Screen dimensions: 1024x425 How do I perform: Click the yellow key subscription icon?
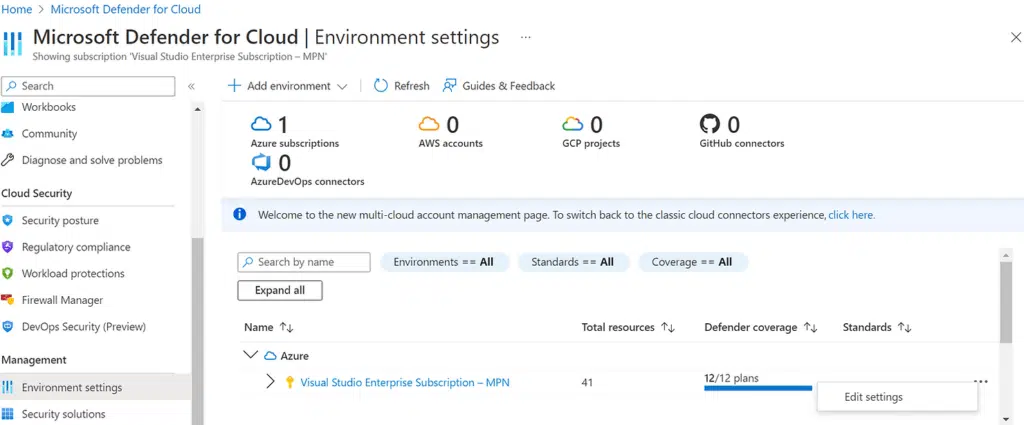coord(290,383)
